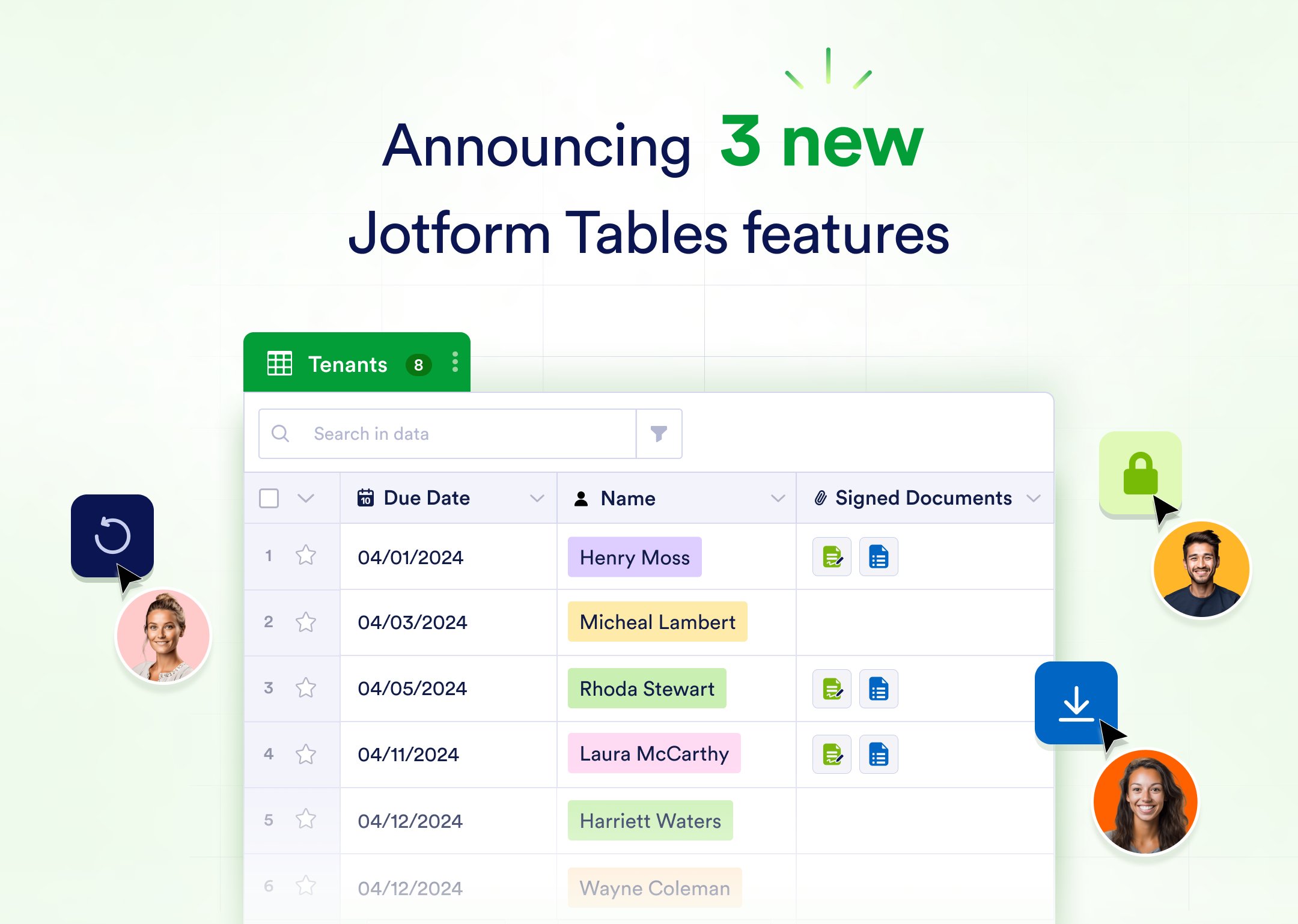Click the filter funnel icon

tap(659, 434)
